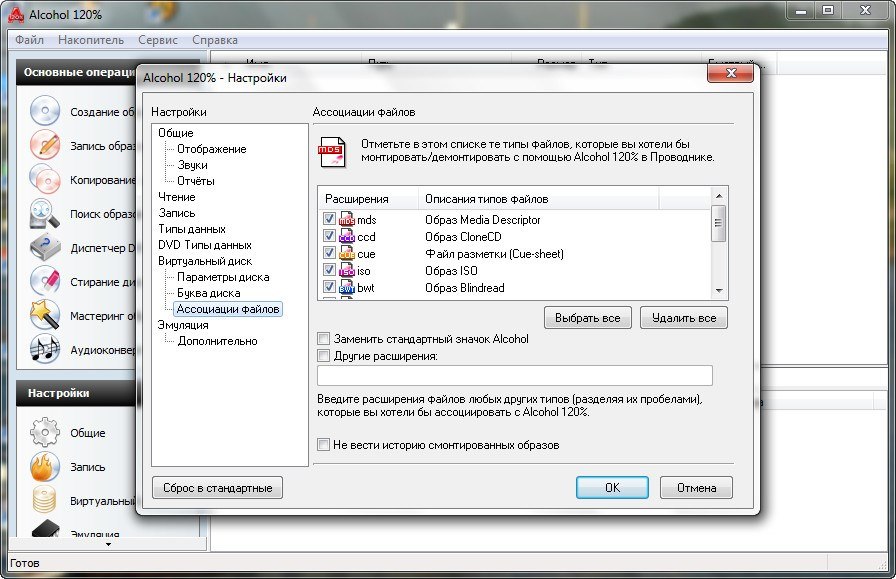Enable 'Не вести историю смонтированных образов' checkbox
Screen dimensions: 896x579
[323, 445]
